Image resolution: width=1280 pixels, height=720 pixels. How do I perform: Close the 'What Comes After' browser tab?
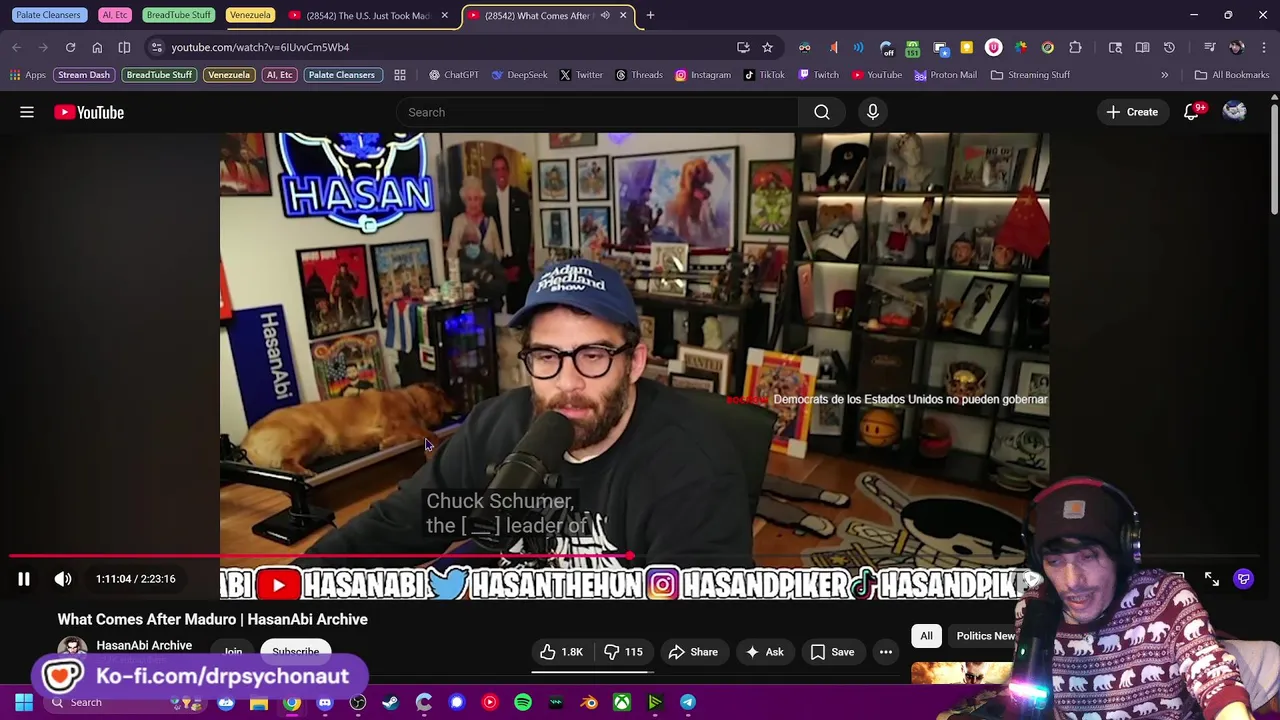(x=623, y=15)
